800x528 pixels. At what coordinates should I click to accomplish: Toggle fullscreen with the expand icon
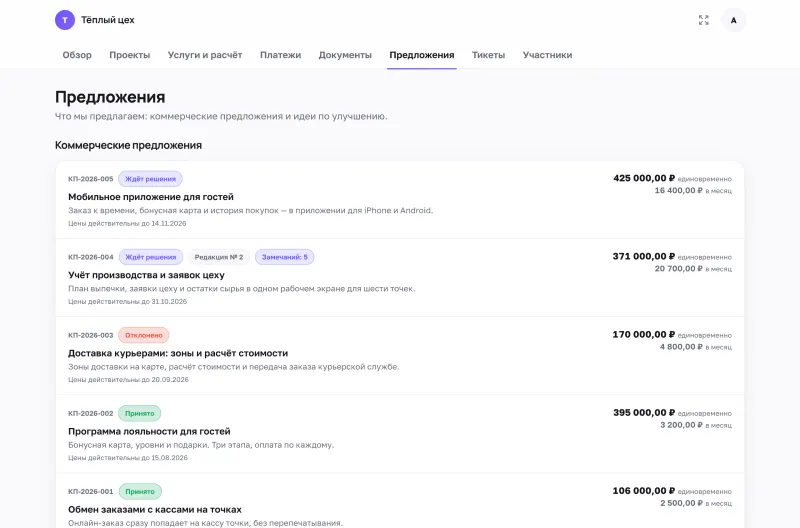(x=704, y=20)
